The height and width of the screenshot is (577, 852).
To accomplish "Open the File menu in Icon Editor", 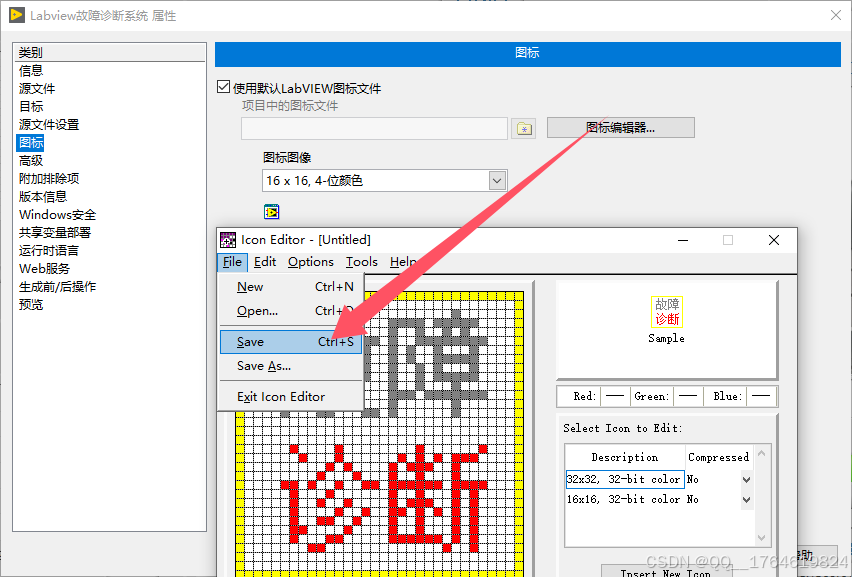I will point(233,262).
